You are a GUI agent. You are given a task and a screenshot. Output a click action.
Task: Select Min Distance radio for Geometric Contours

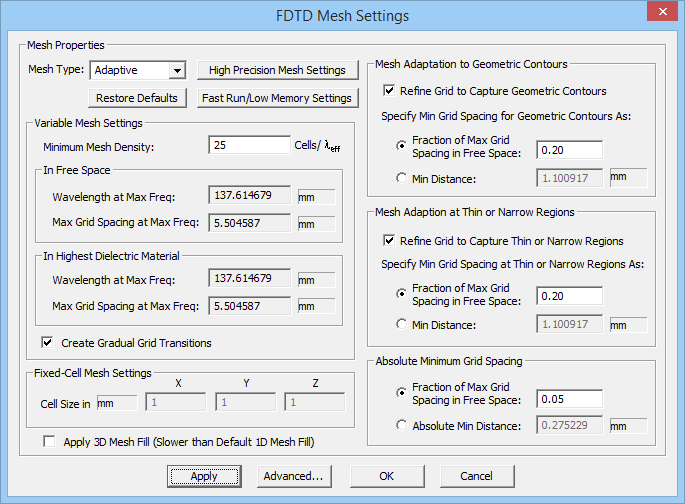click(x=402, y=178)
